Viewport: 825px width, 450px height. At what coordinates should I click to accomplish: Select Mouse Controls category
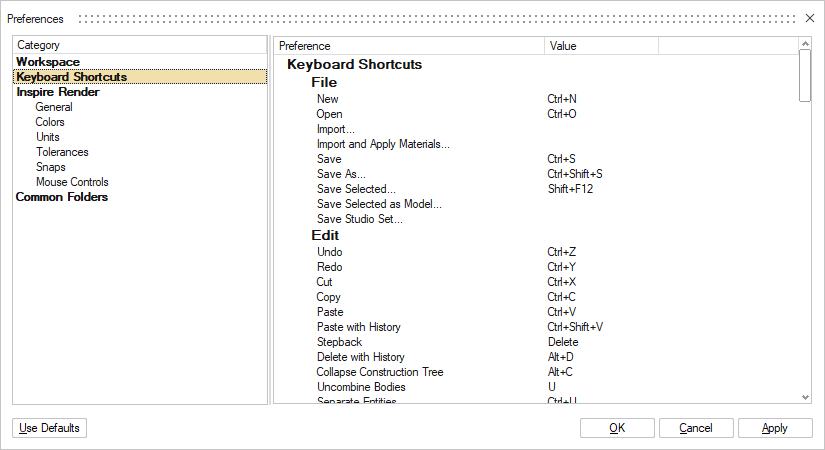click(72, 182)
